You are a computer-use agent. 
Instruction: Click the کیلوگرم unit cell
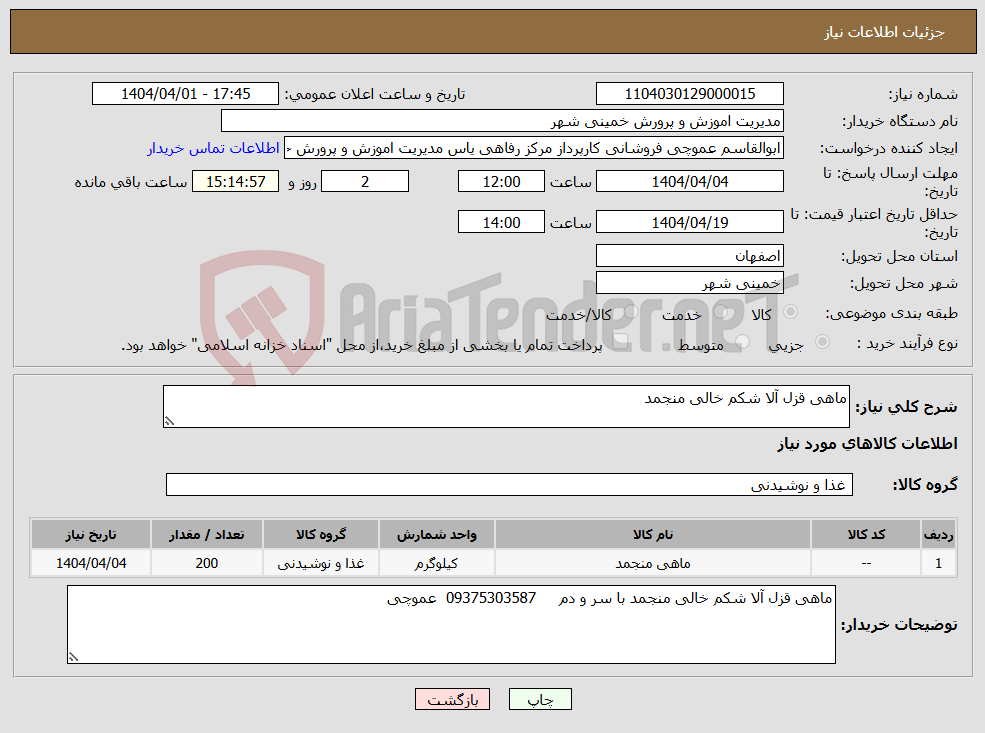click(x=437, y=563)
